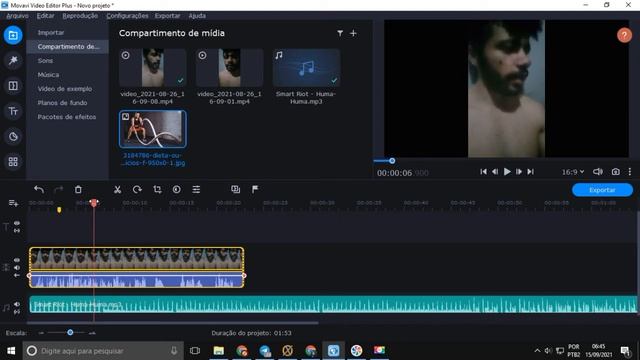Toggle music track link icon
This screenshot has height=360, width=640.
click(x=17, y=312)
